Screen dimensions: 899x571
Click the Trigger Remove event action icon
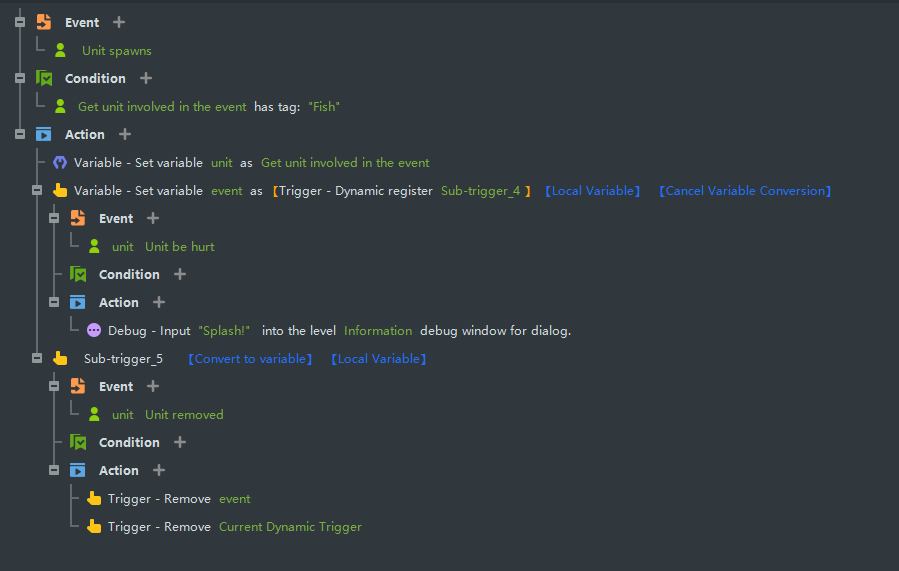94,498
